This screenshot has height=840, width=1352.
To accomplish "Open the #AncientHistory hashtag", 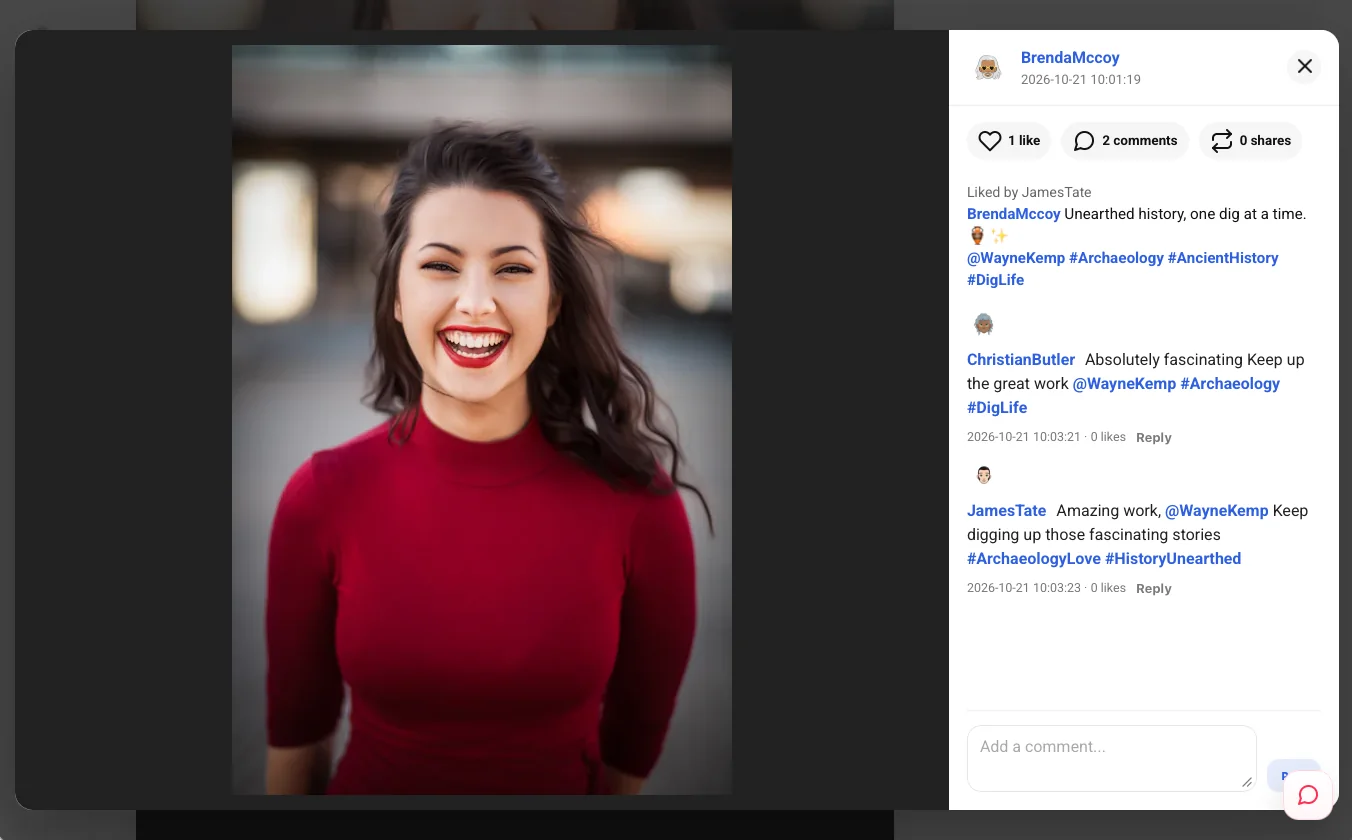I will click(x=1223, y=258).
